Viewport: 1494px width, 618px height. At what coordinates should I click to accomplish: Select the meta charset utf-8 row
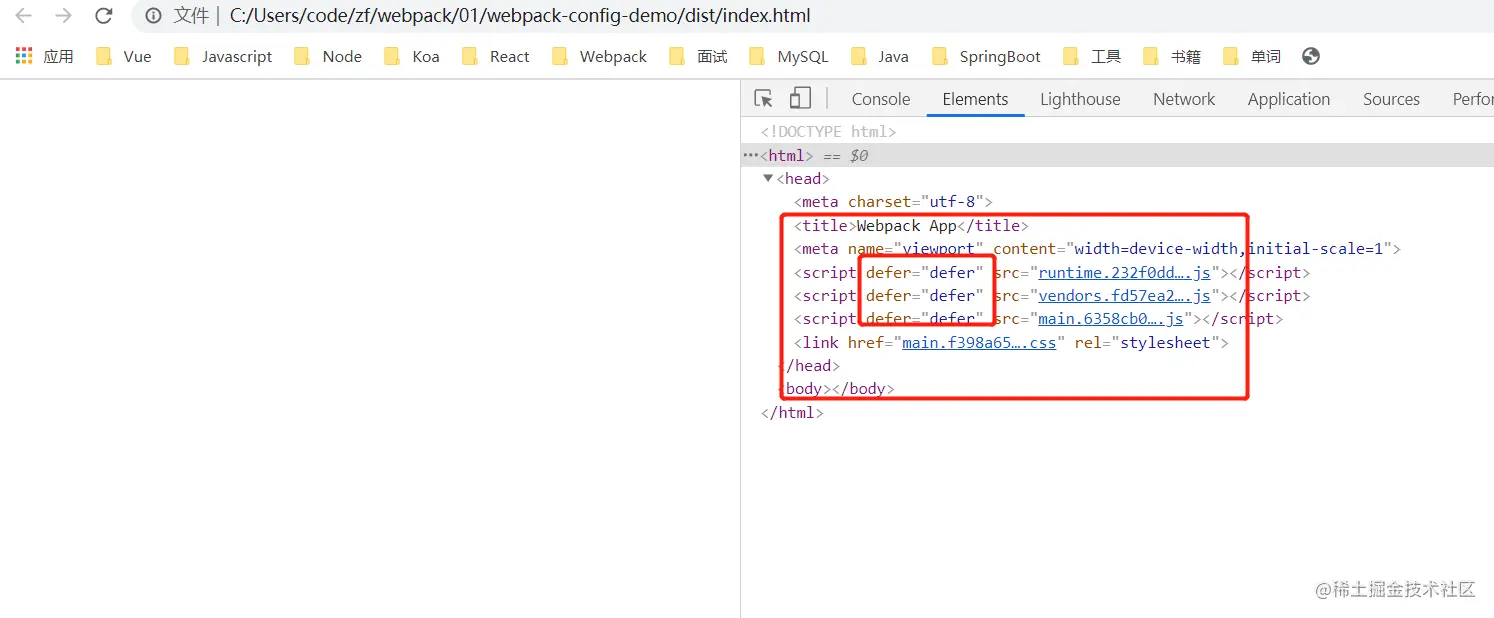coord(893,202)
